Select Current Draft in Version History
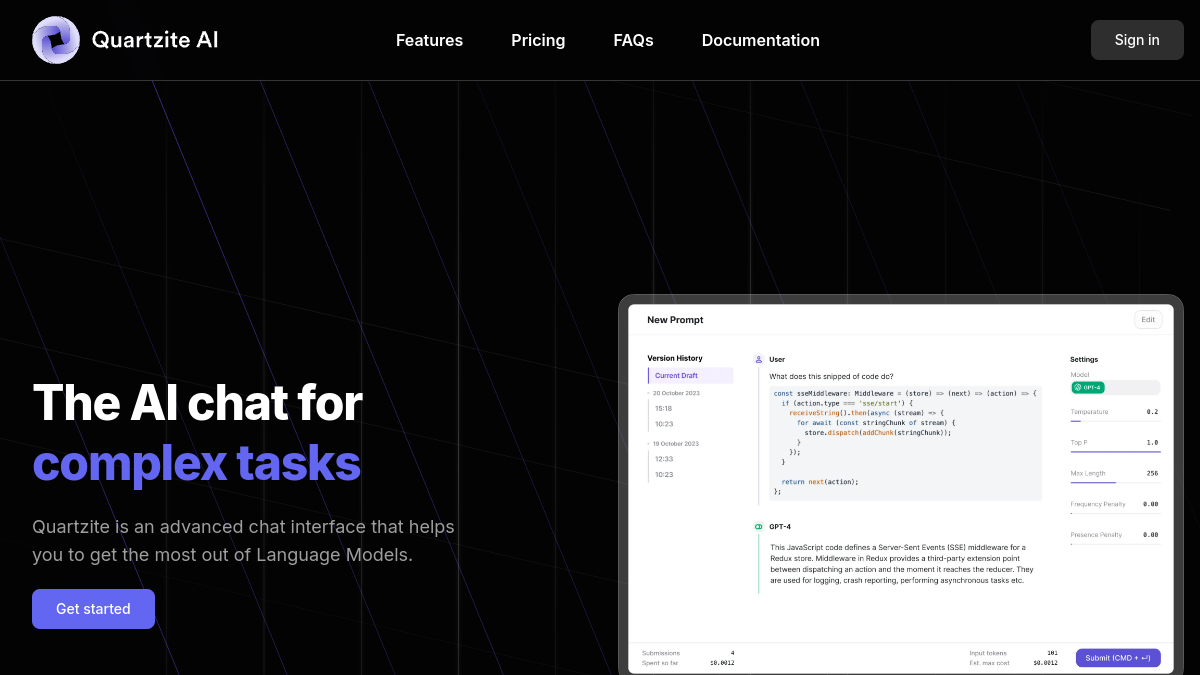Viewport: 1200px width, 675px height. click(691, 376)
